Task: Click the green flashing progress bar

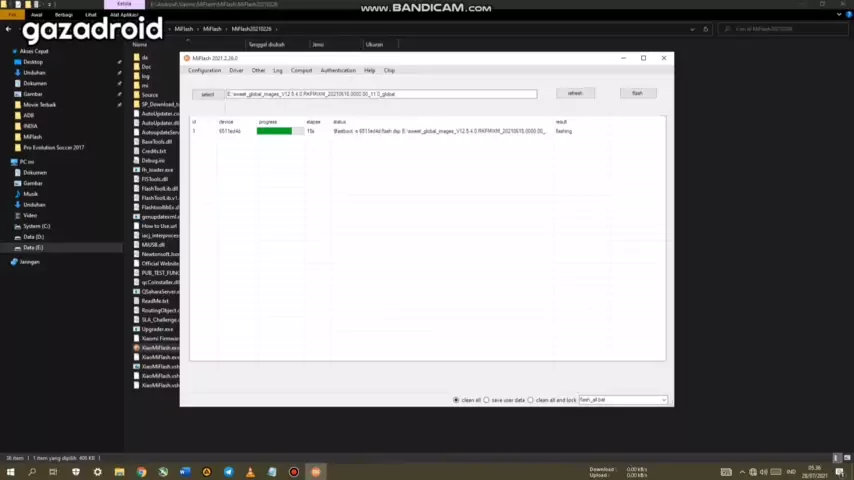Action: point(274,131)
